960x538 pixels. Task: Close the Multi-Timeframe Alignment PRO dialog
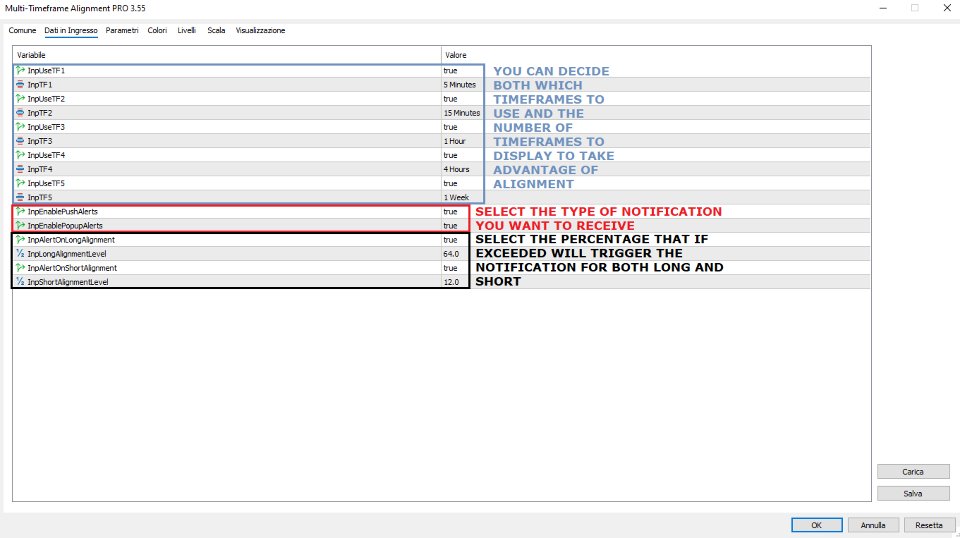[947, 8]
